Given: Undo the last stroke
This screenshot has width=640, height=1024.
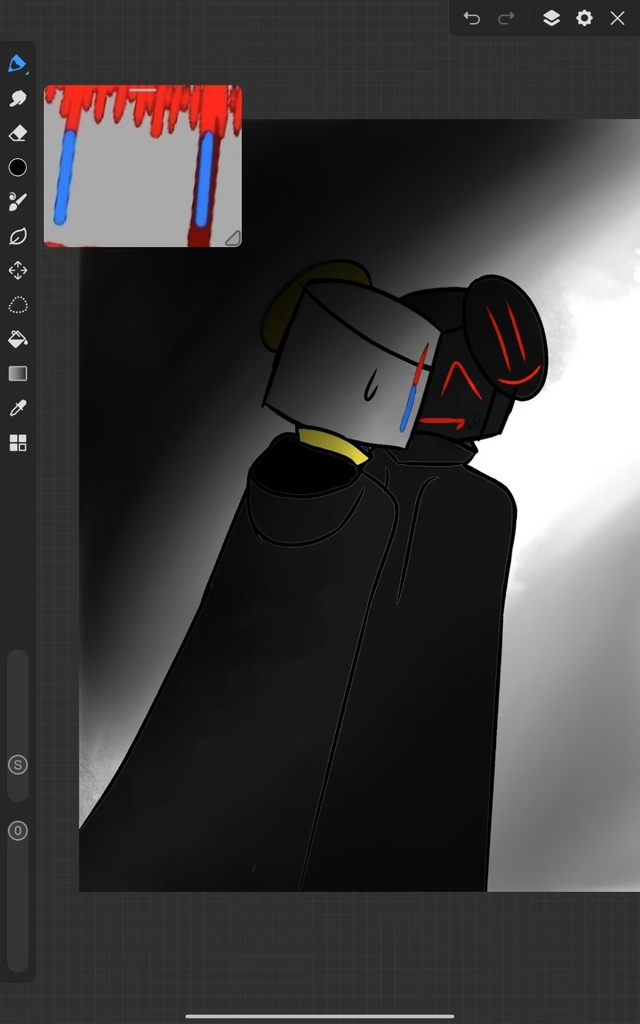Looking at the screenshot, I should pyautogui.click(x=472, y=18).
